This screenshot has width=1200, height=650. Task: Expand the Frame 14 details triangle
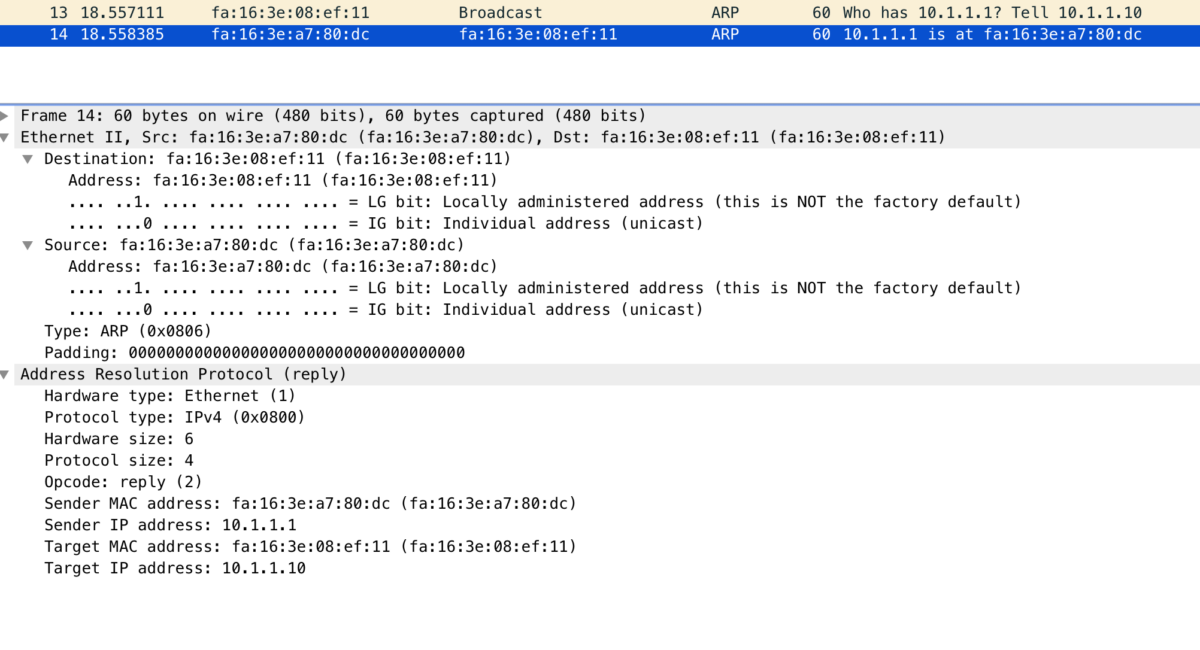(x=6, y=116)
